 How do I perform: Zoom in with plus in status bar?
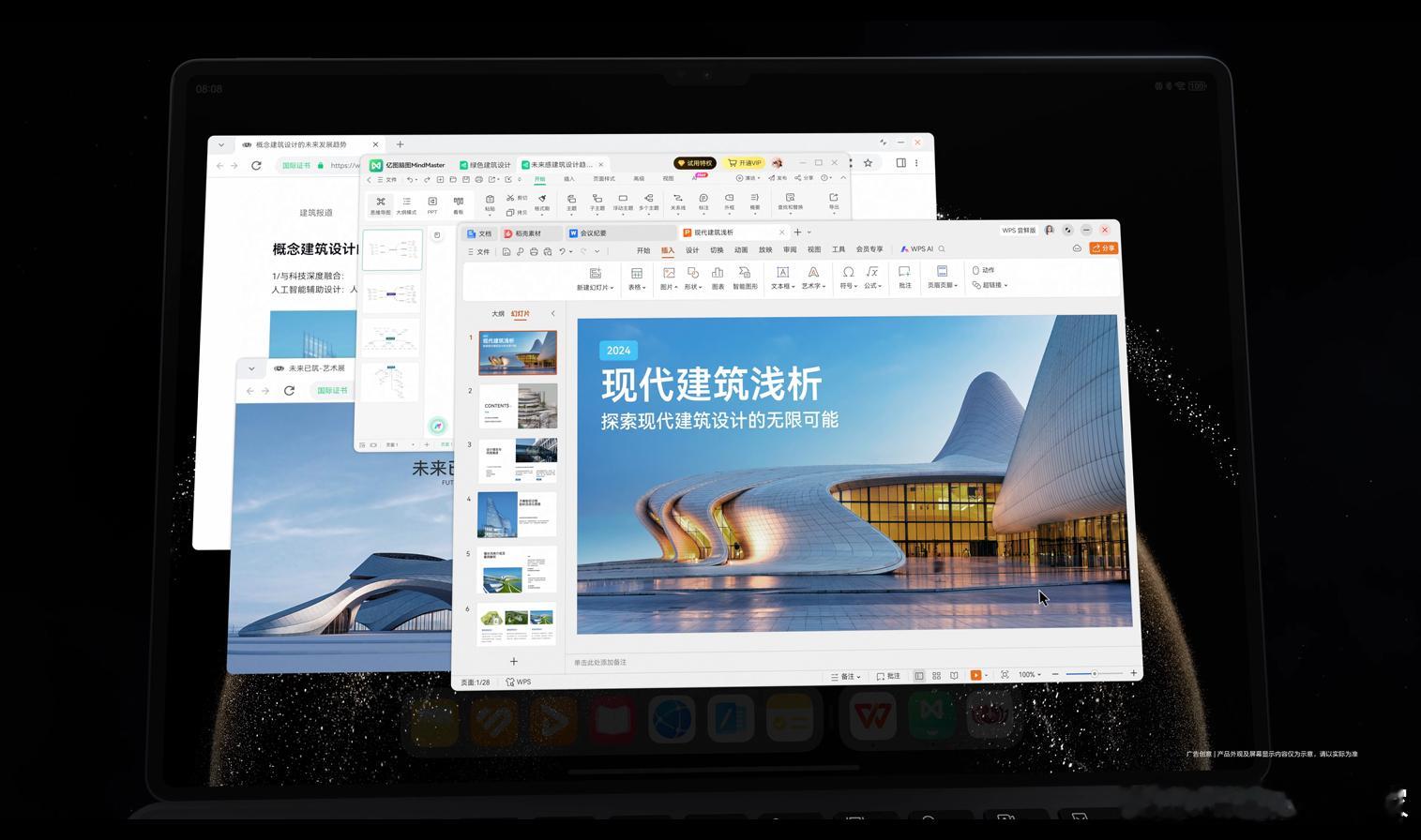point(1134,674)
